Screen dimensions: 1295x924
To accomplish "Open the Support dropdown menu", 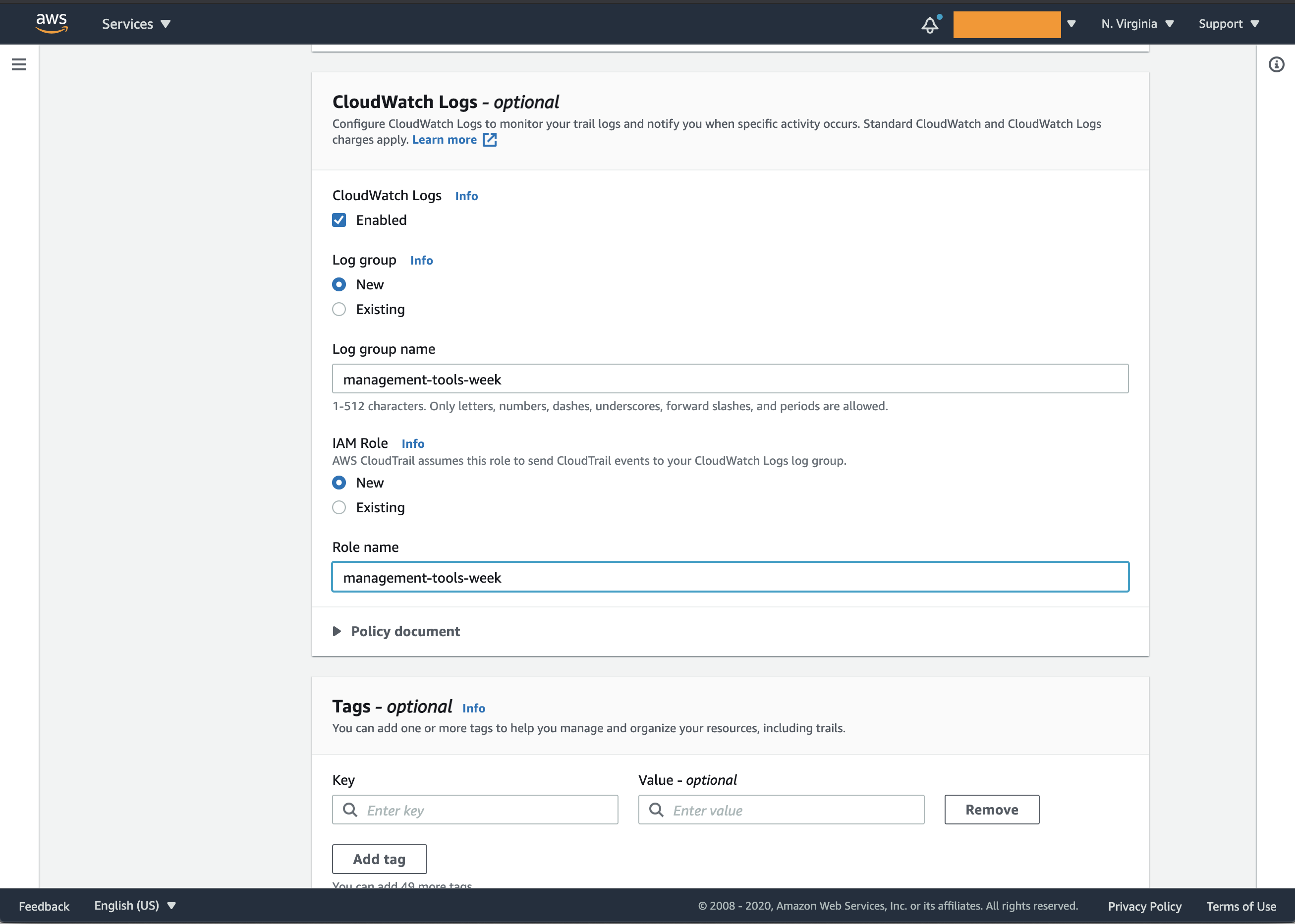I will point(1229,24).
